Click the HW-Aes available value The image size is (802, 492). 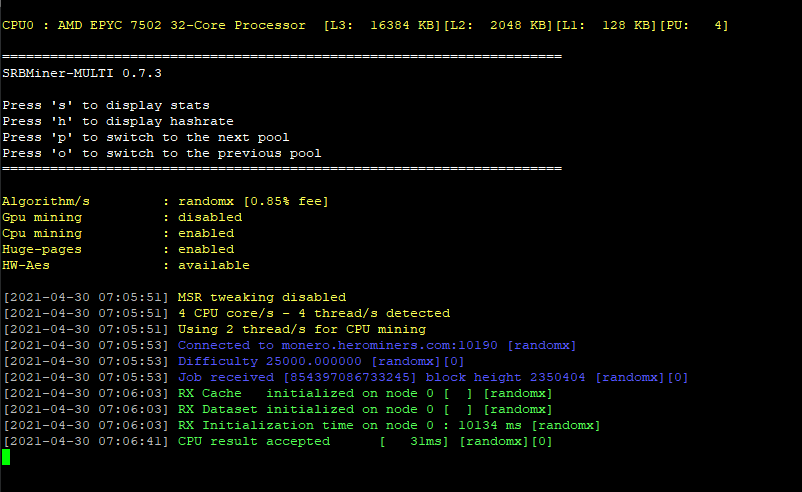(214, 265)
